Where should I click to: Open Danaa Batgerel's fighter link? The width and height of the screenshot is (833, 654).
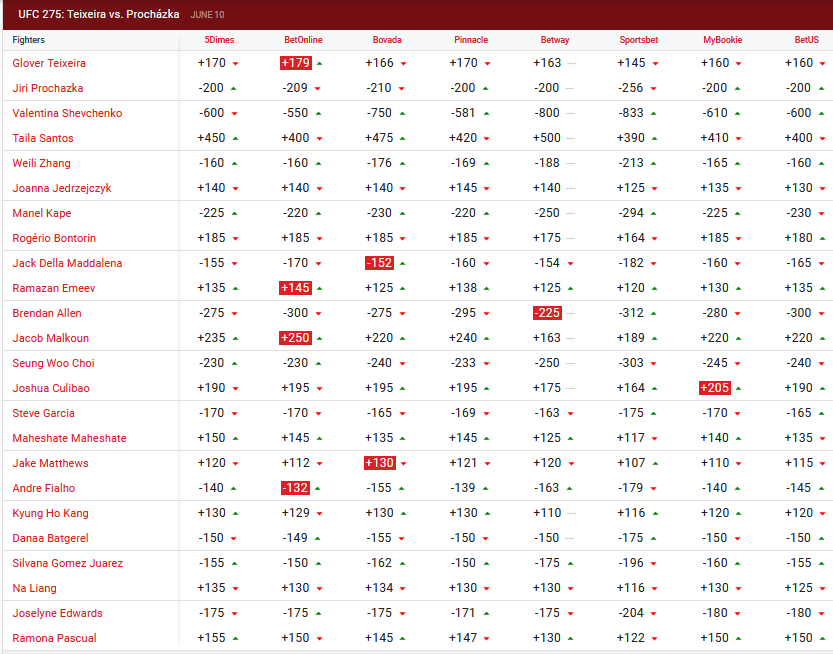[x=50, y=538]
